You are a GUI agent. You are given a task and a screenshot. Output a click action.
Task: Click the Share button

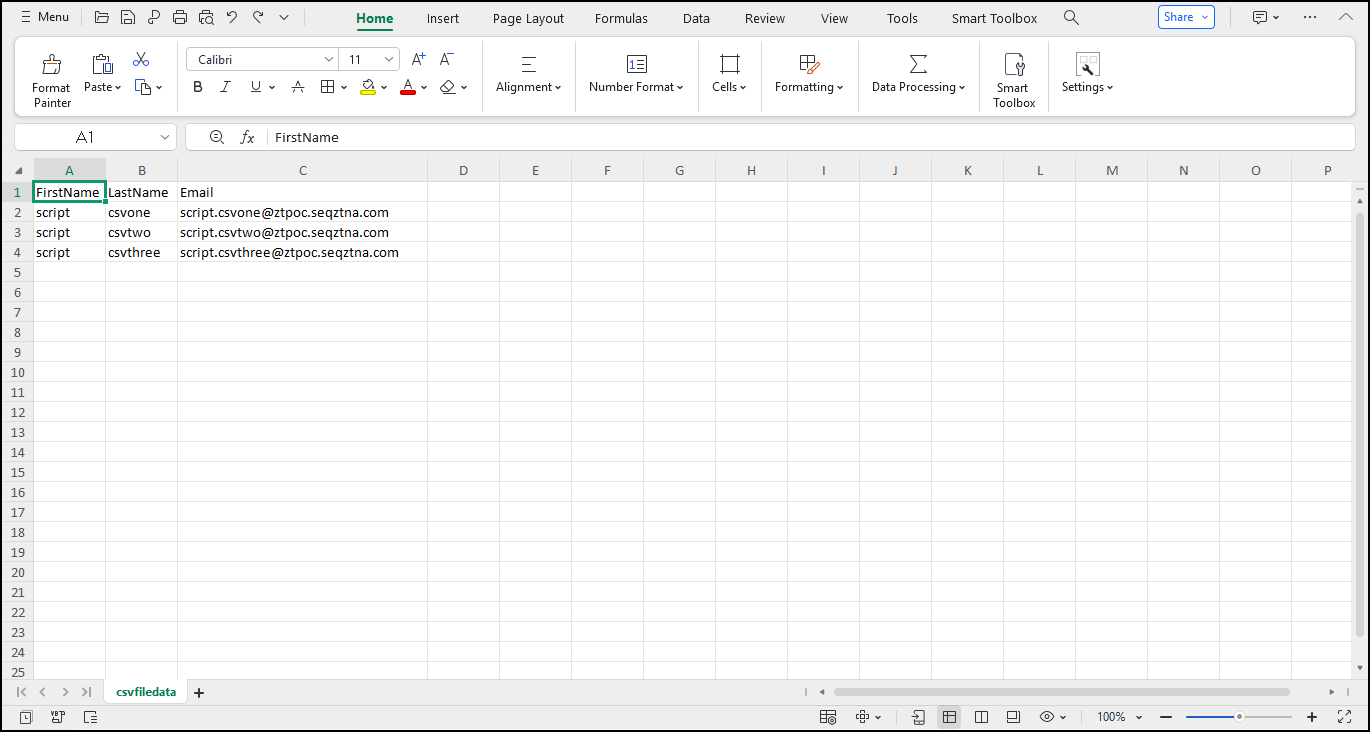point(1186,17)
